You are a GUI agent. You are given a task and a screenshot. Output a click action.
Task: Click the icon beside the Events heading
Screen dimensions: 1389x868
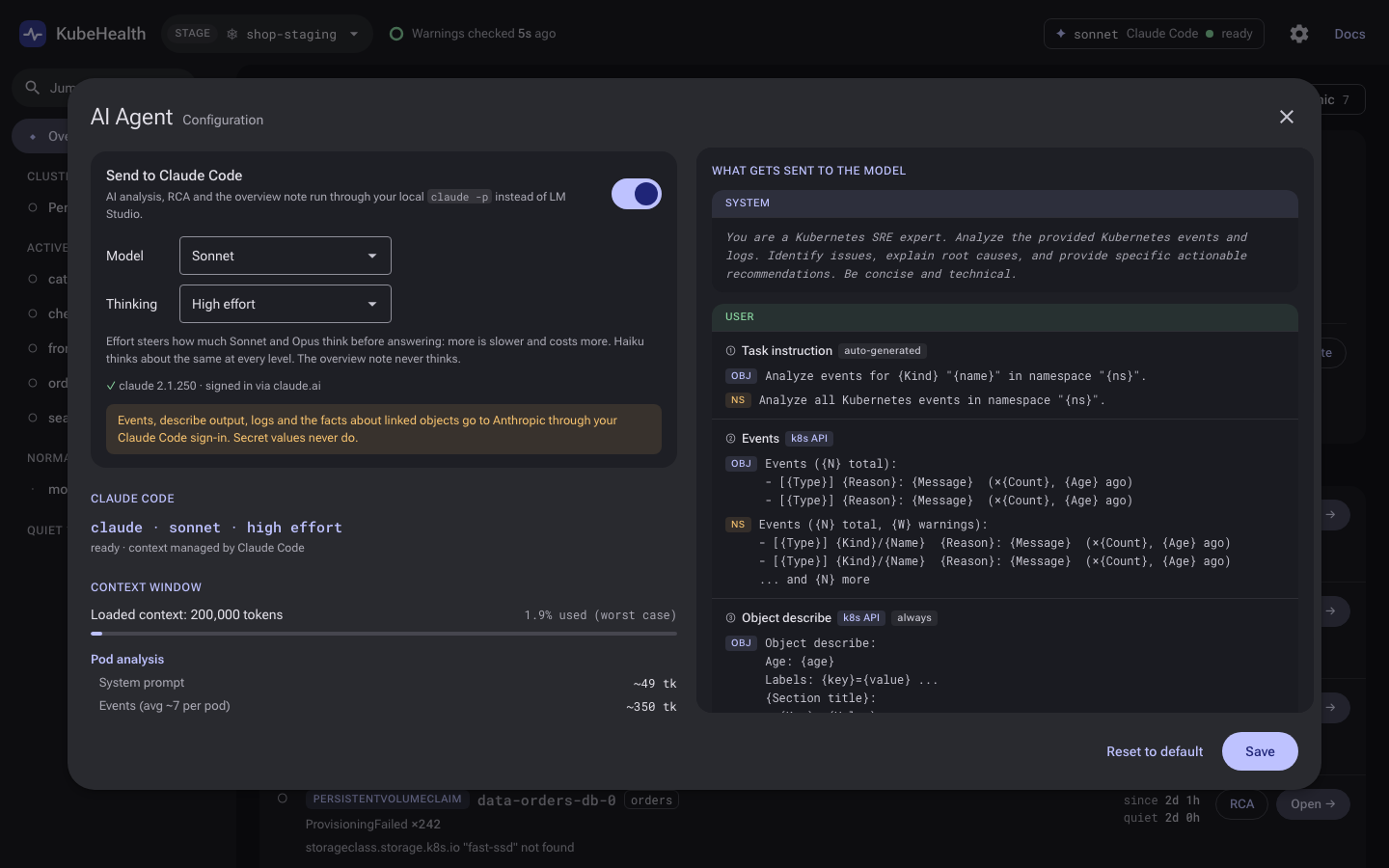pyautogui.click(x=730, y=439)
